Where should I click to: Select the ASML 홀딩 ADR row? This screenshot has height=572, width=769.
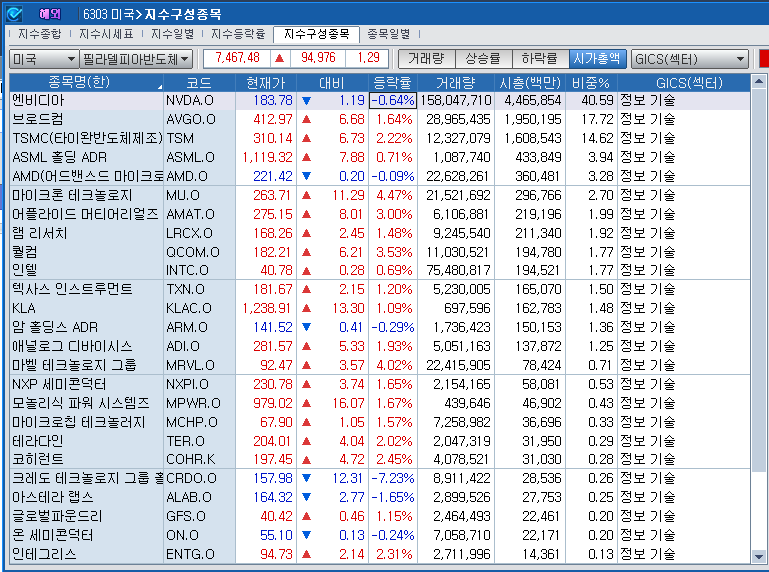pyautogui.click(x=380, y=157)
